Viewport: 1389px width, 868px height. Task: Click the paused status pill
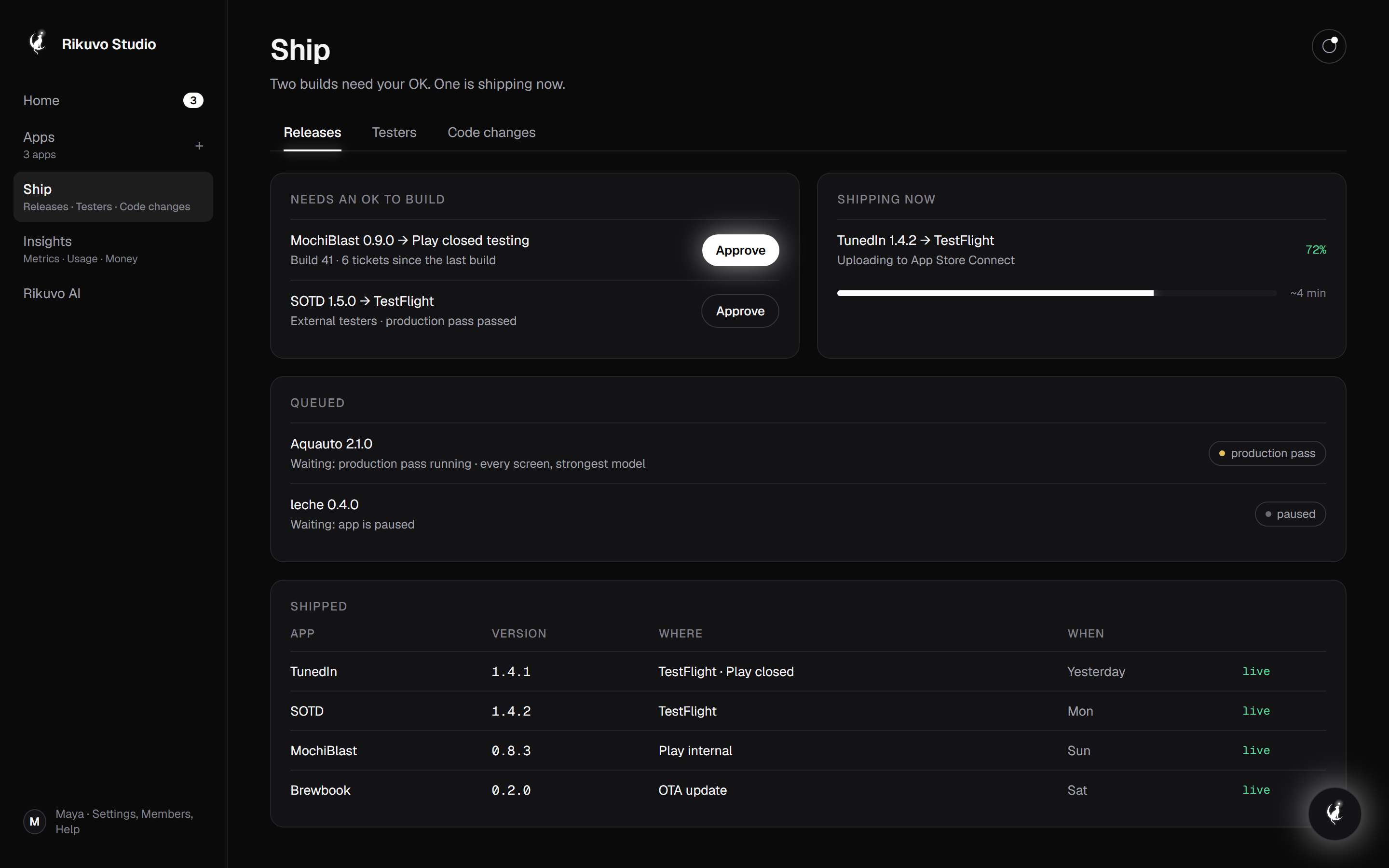point(1290,515)
